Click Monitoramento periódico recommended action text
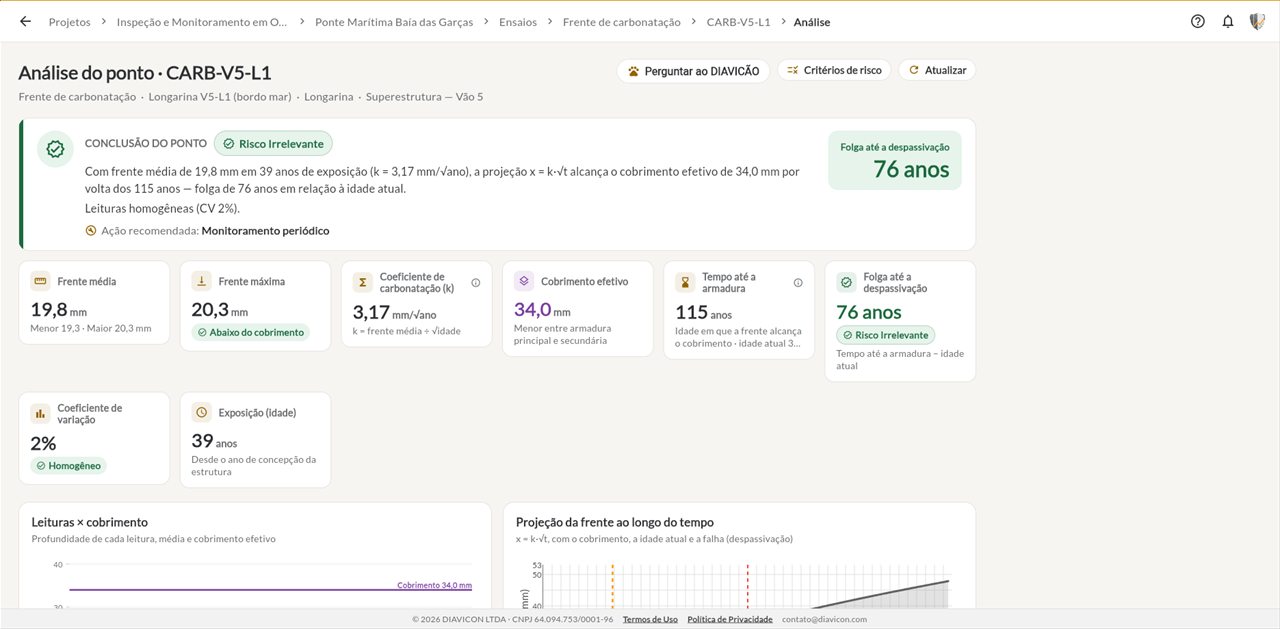Screen dimensions: 1280x629 coord(265,231)
